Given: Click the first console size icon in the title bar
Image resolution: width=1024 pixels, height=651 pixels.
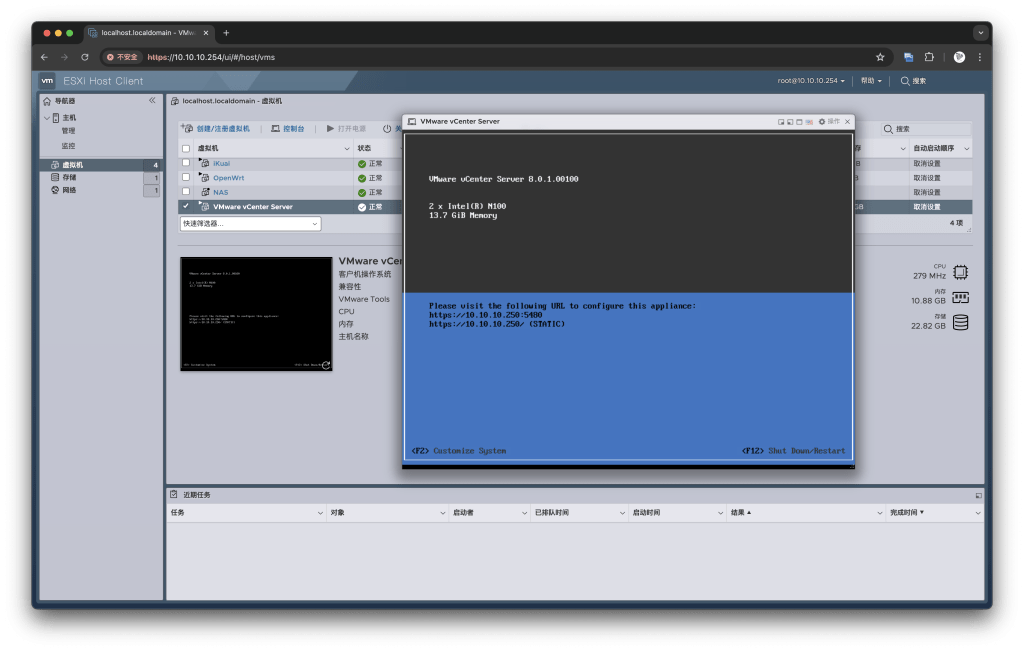Looking at the screenshot, I should (x=781, y=122).
